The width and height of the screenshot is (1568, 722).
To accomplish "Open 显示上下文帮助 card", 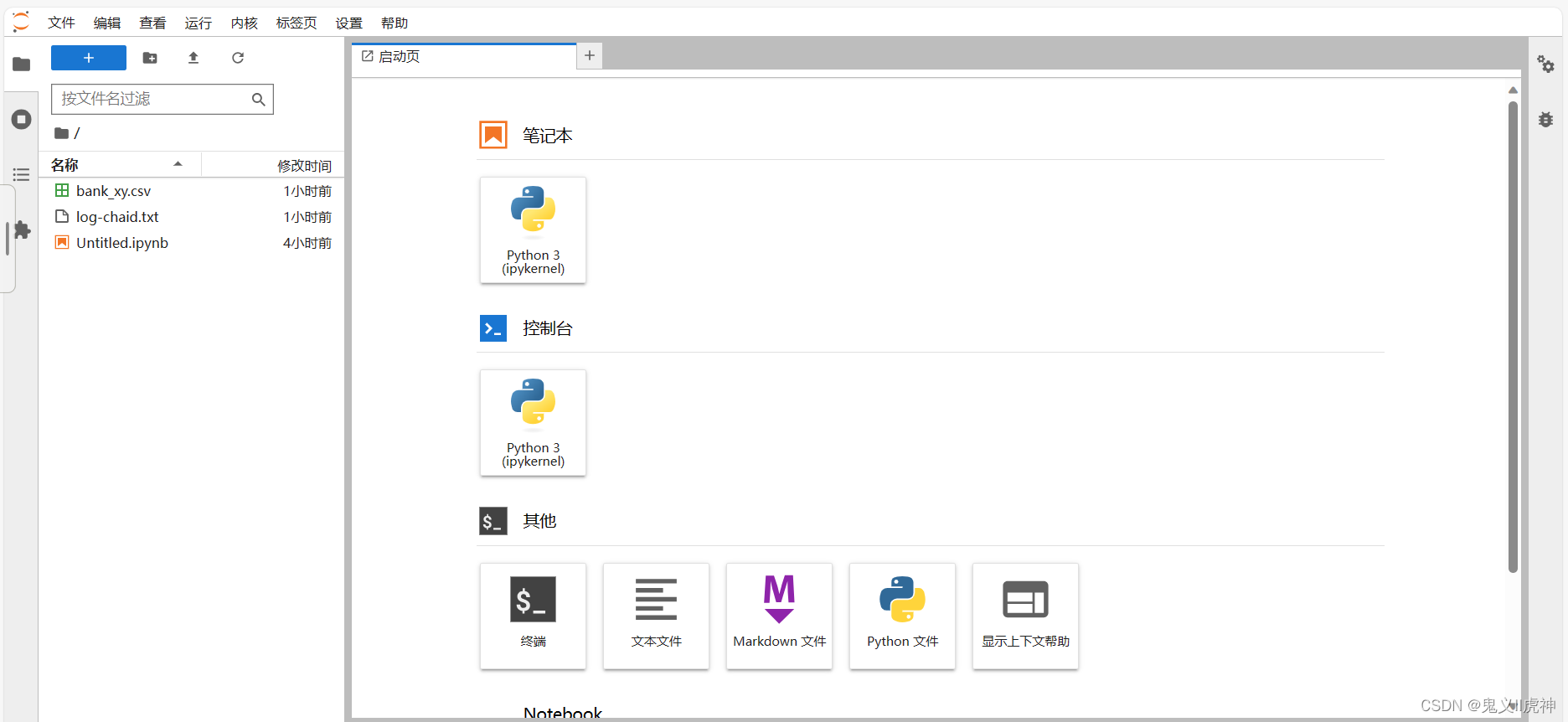I will click(x=1025, y=616).
